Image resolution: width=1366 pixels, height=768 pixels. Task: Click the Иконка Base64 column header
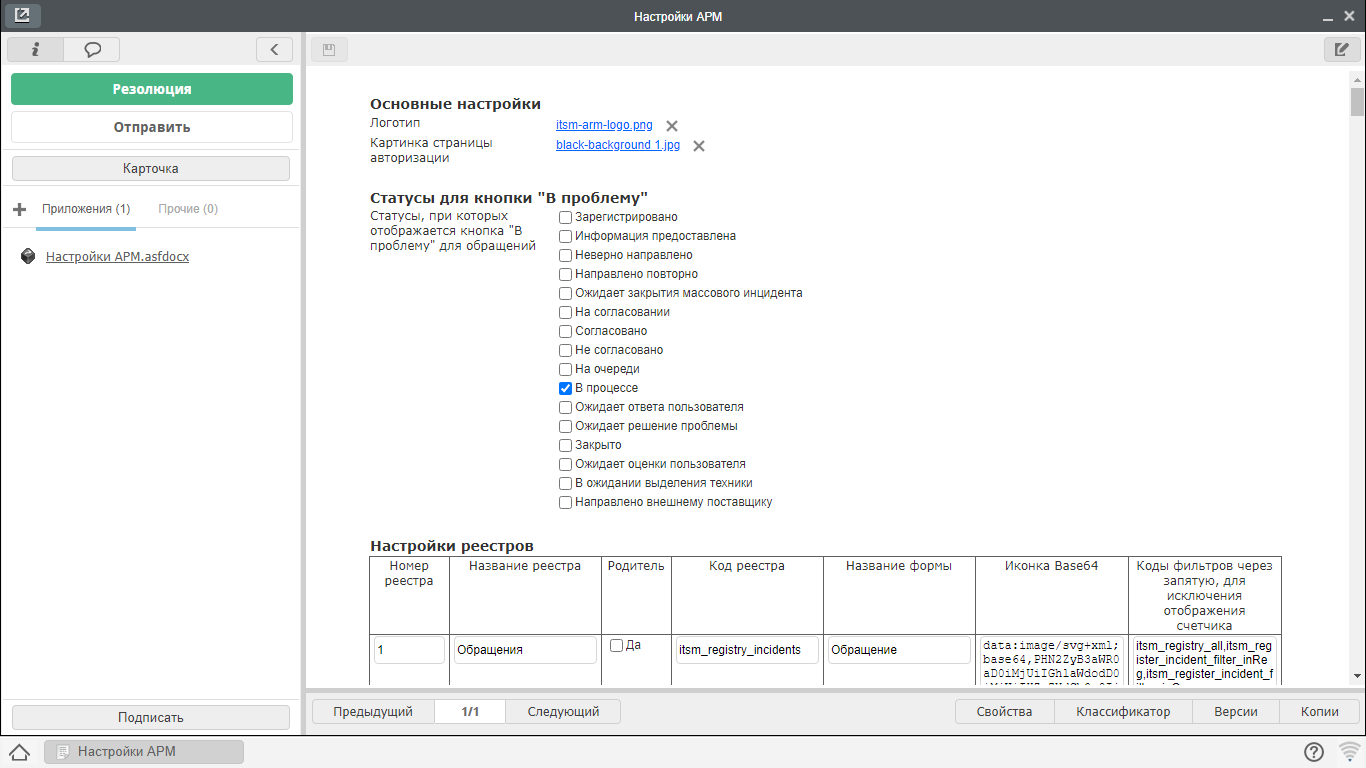tap(1052, 566)
